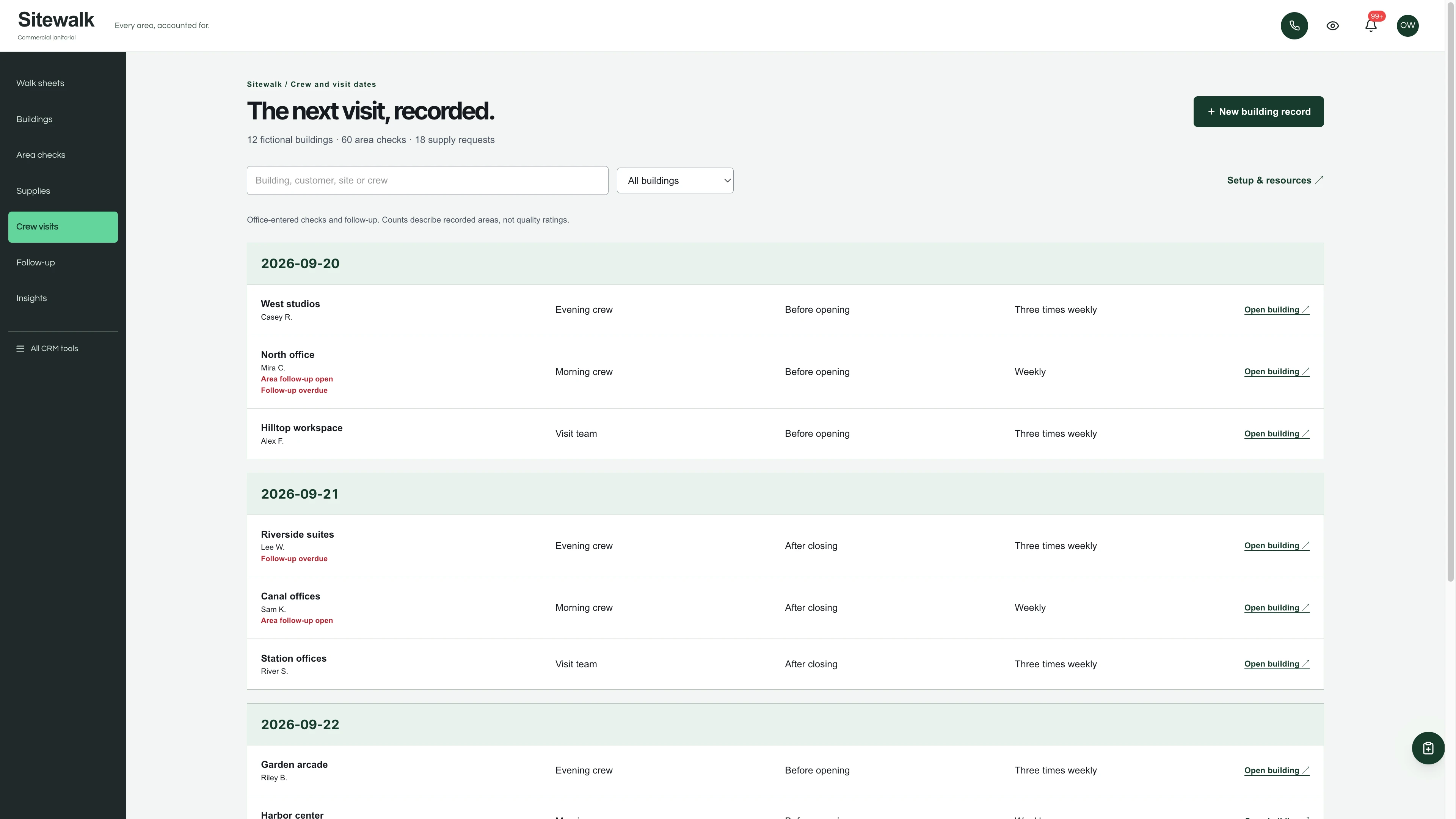Click the building search input field
The image size is (1456, 819).
[x=427, y=180]
